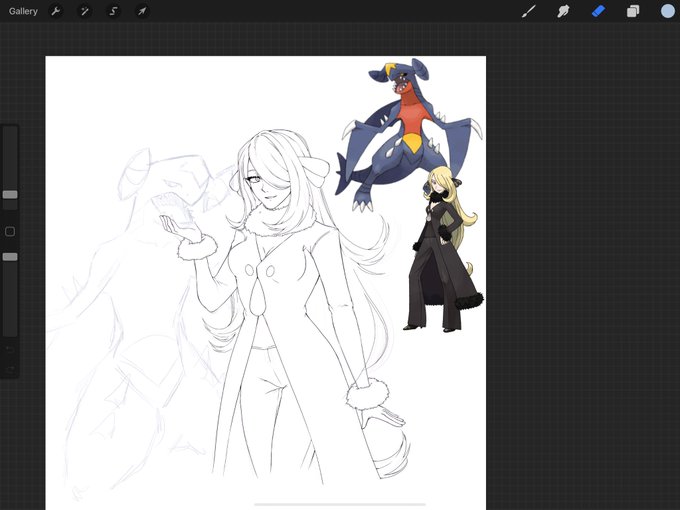
Task: Adjust the brush size slider handle
Action: pyautogui.click(x=10, y=194)
